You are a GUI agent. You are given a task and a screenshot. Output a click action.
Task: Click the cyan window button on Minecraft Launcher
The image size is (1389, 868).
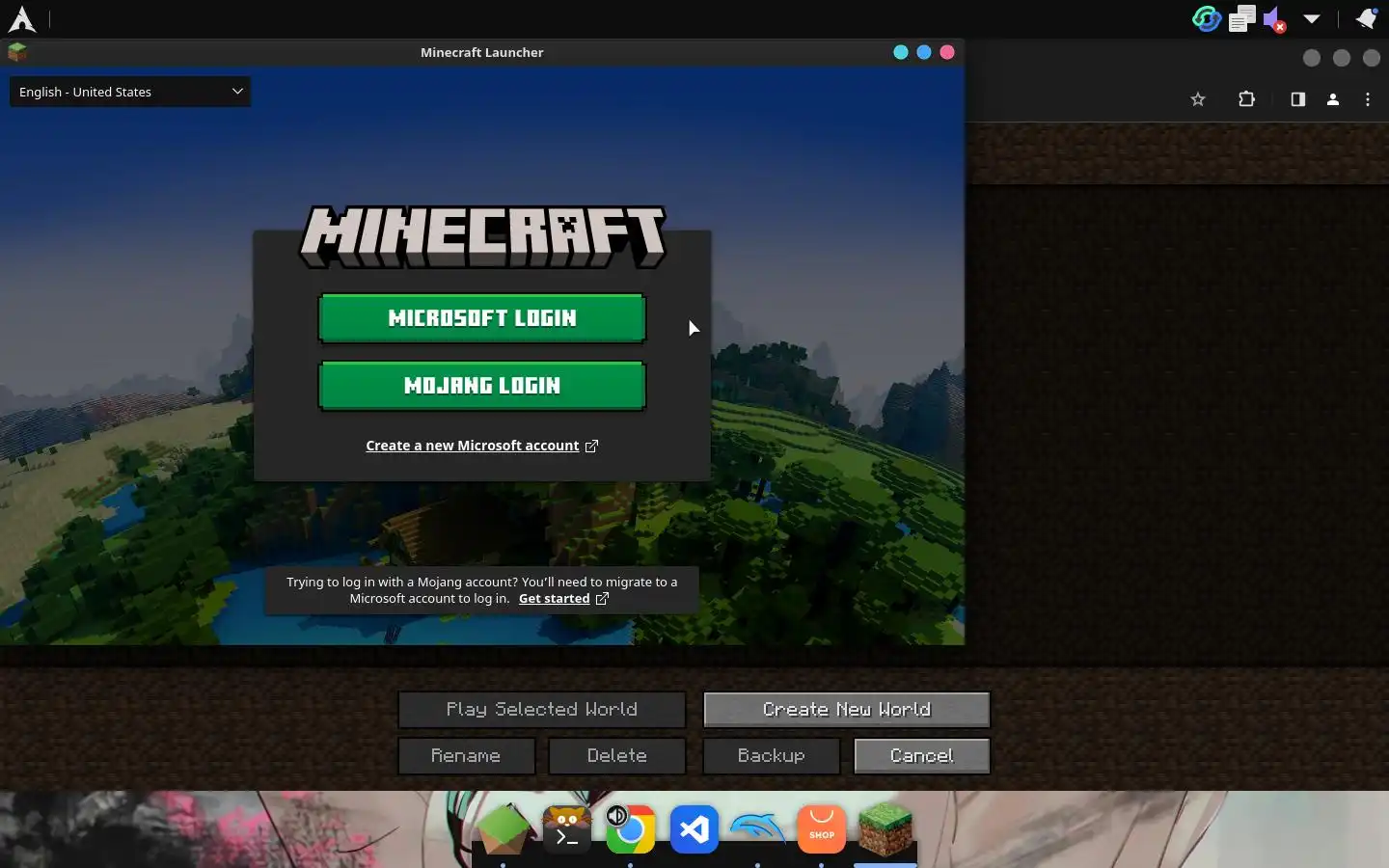(x=901, y=52)
